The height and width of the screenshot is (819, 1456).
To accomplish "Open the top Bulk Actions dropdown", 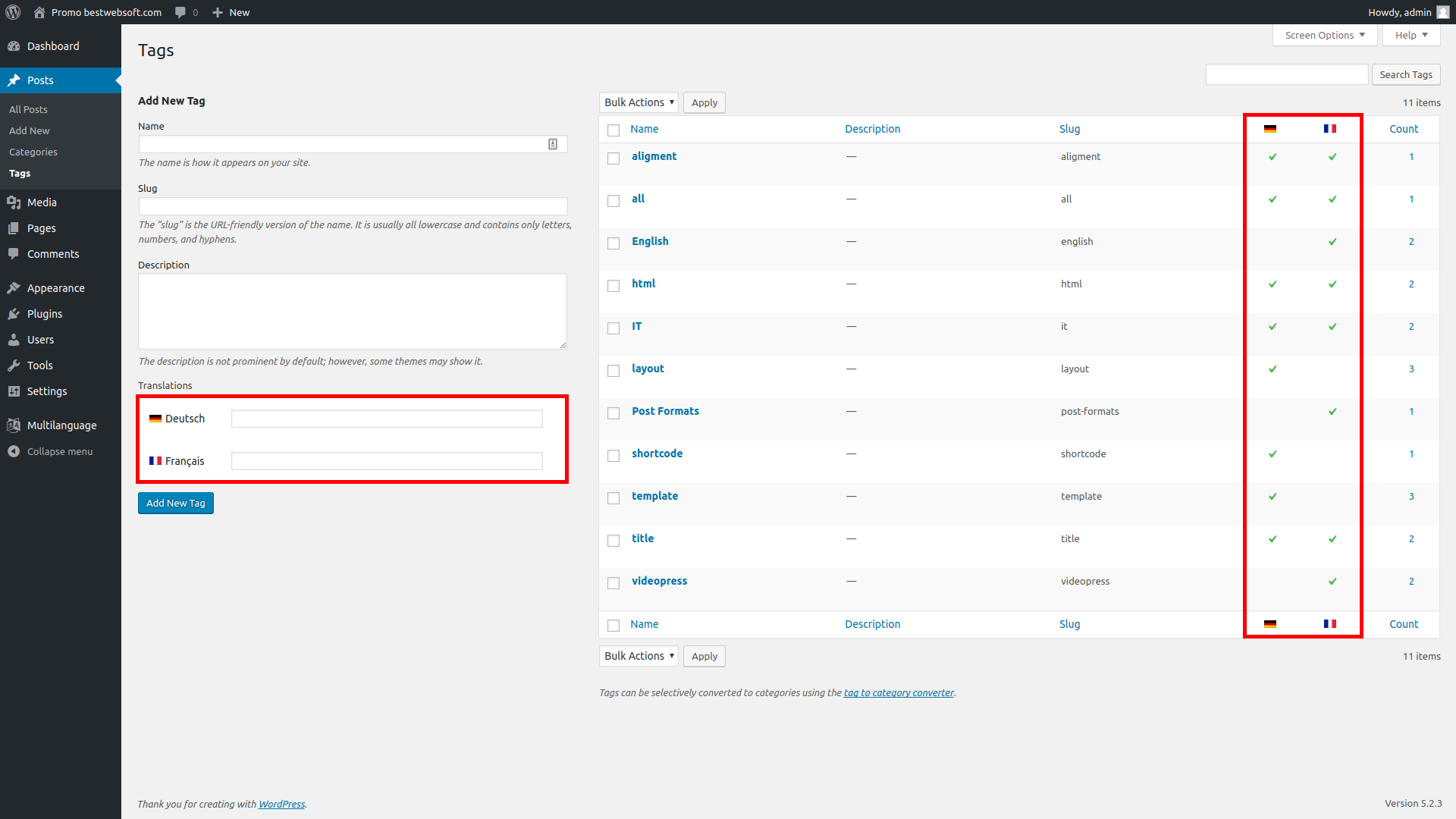I will coord(639,102).
